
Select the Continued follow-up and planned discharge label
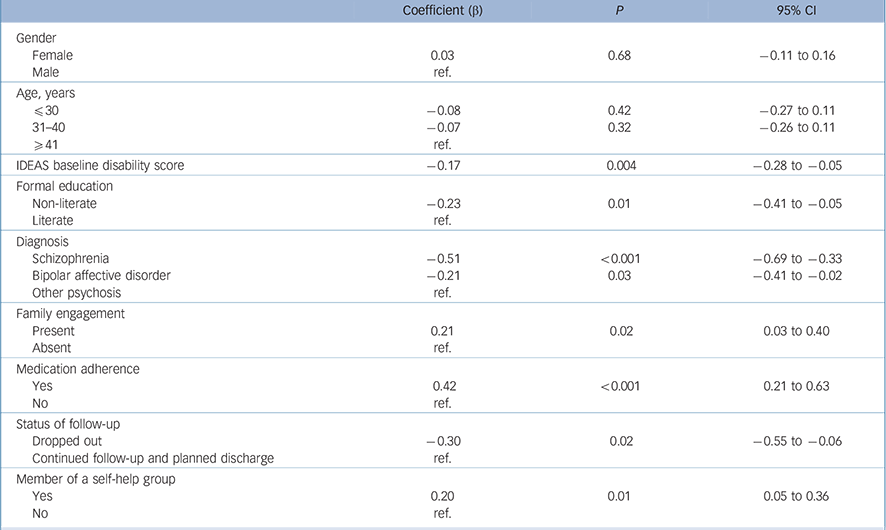[153, 458]
